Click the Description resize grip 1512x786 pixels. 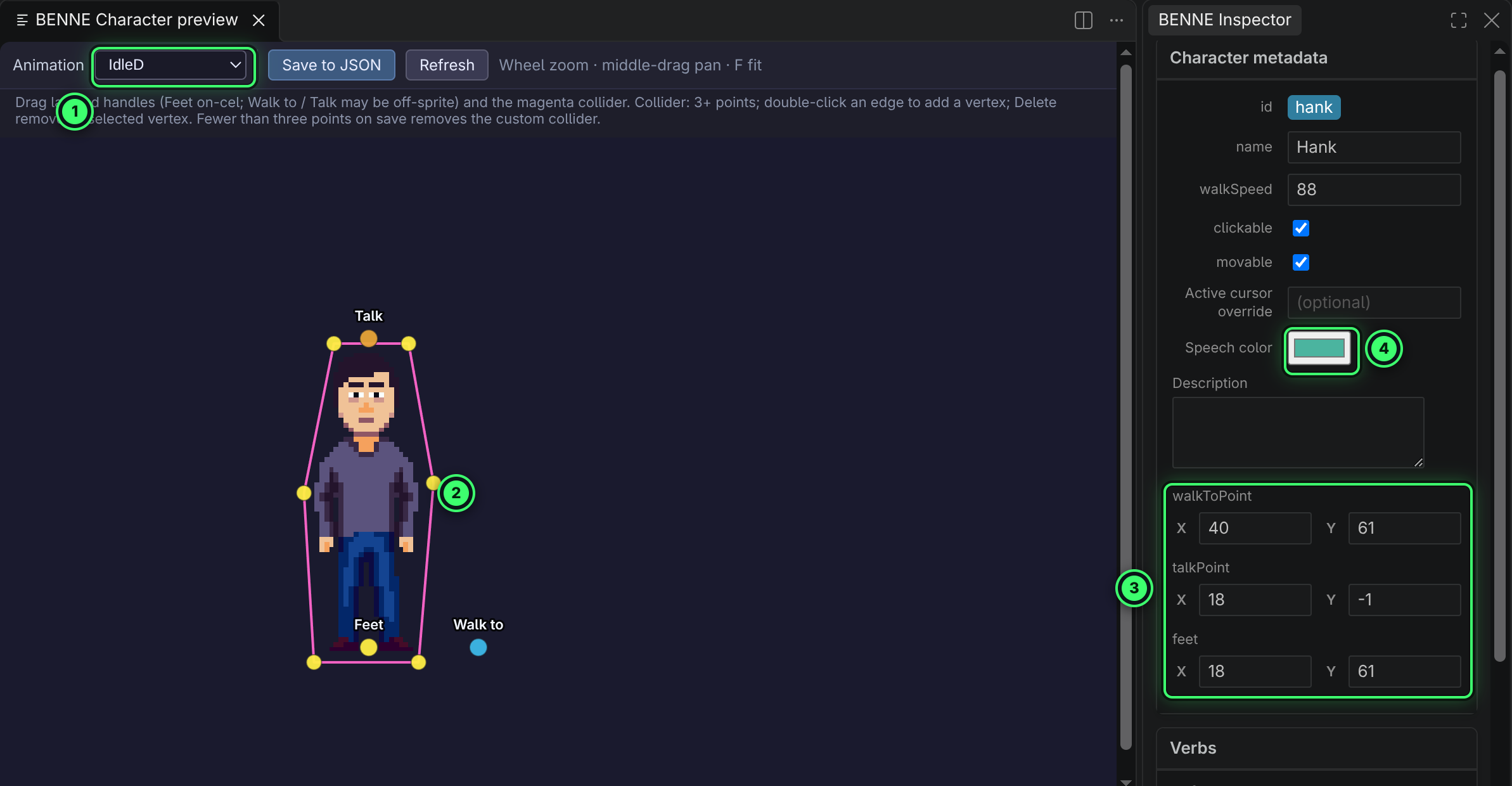(1418, 462)
